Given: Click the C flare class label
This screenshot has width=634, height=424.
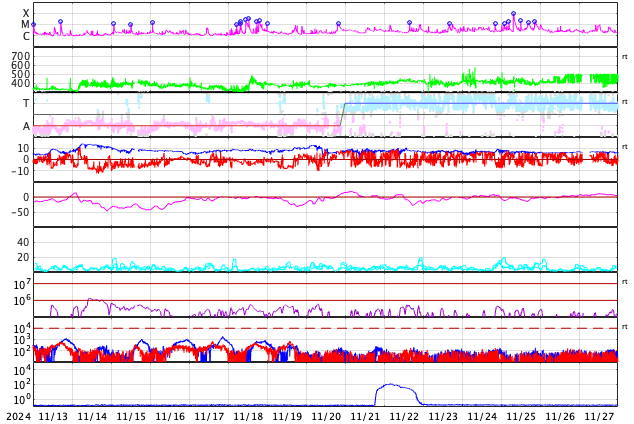Looking at the screenshot, I should (26, 36).
